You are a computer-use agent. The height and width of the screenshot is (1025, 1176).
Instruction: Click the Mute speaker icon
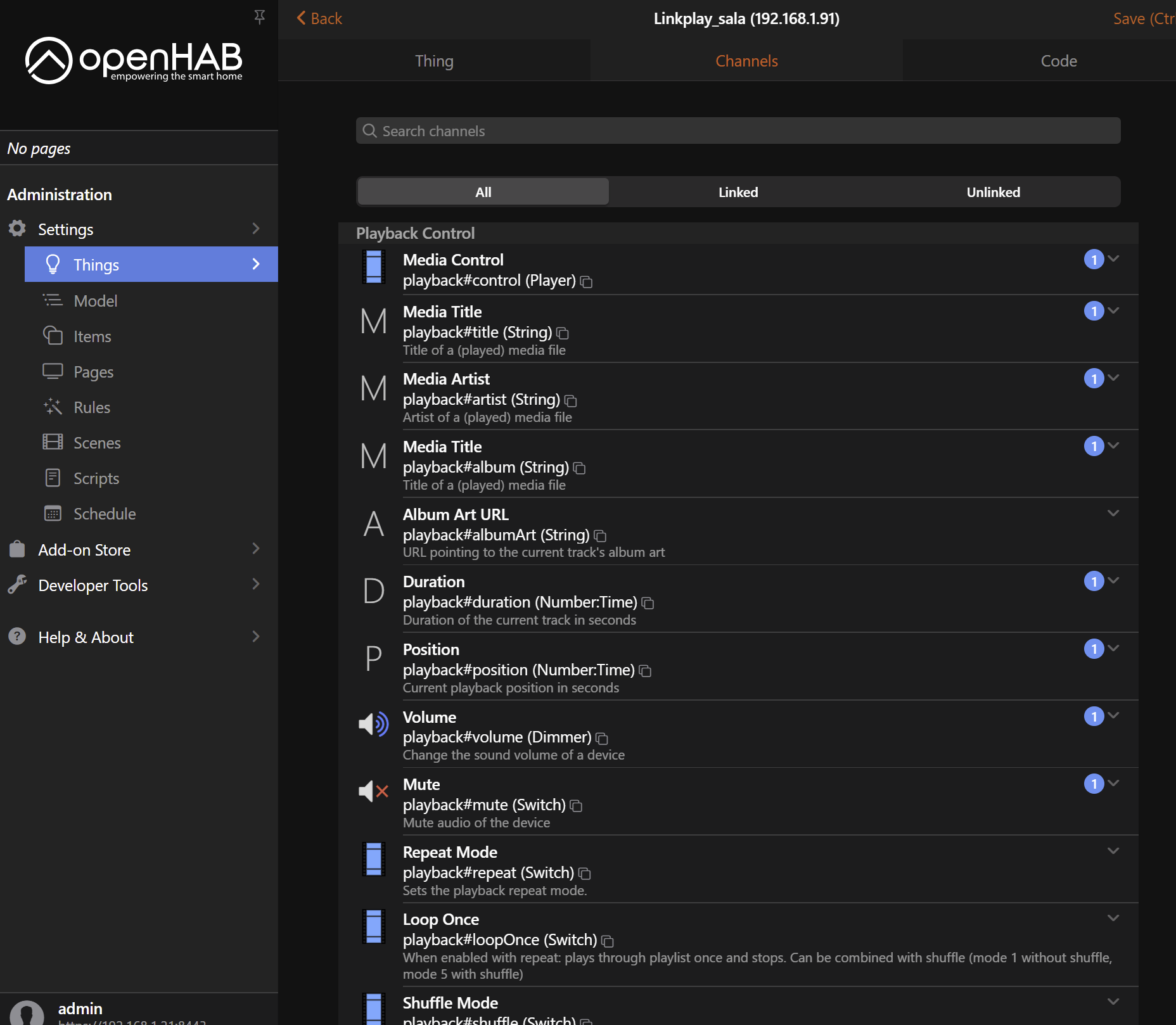click(373, 791)
